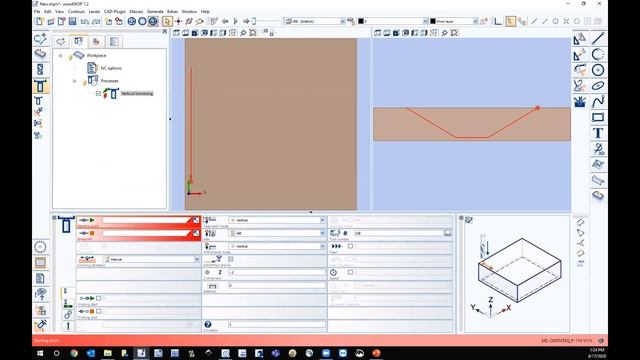Select Vertical trimming tree item
Screen dimensions: 640x360
click(x=137, y=93)
